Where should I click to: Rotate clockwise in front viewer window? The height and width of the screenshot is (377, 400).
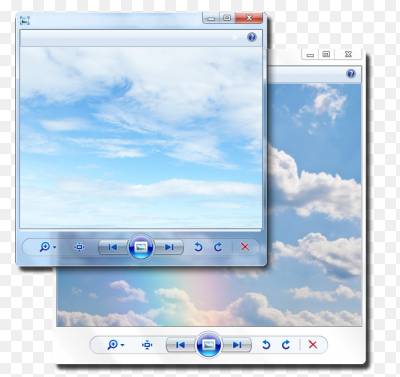pyautogui.click(x=218, y=247)
